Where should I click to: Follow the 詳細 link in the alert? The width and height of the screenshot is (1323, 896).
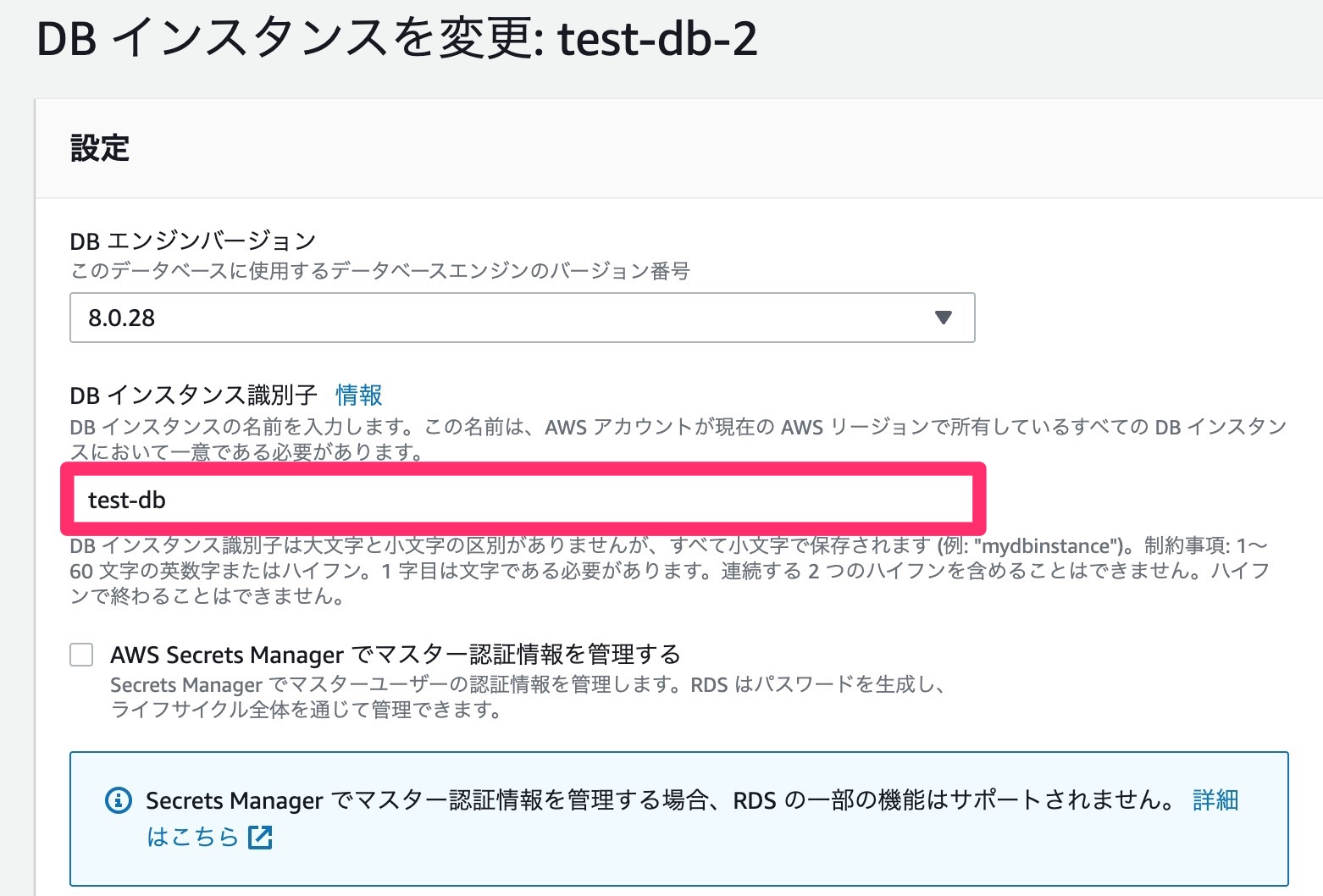[x=1215, y=799]
